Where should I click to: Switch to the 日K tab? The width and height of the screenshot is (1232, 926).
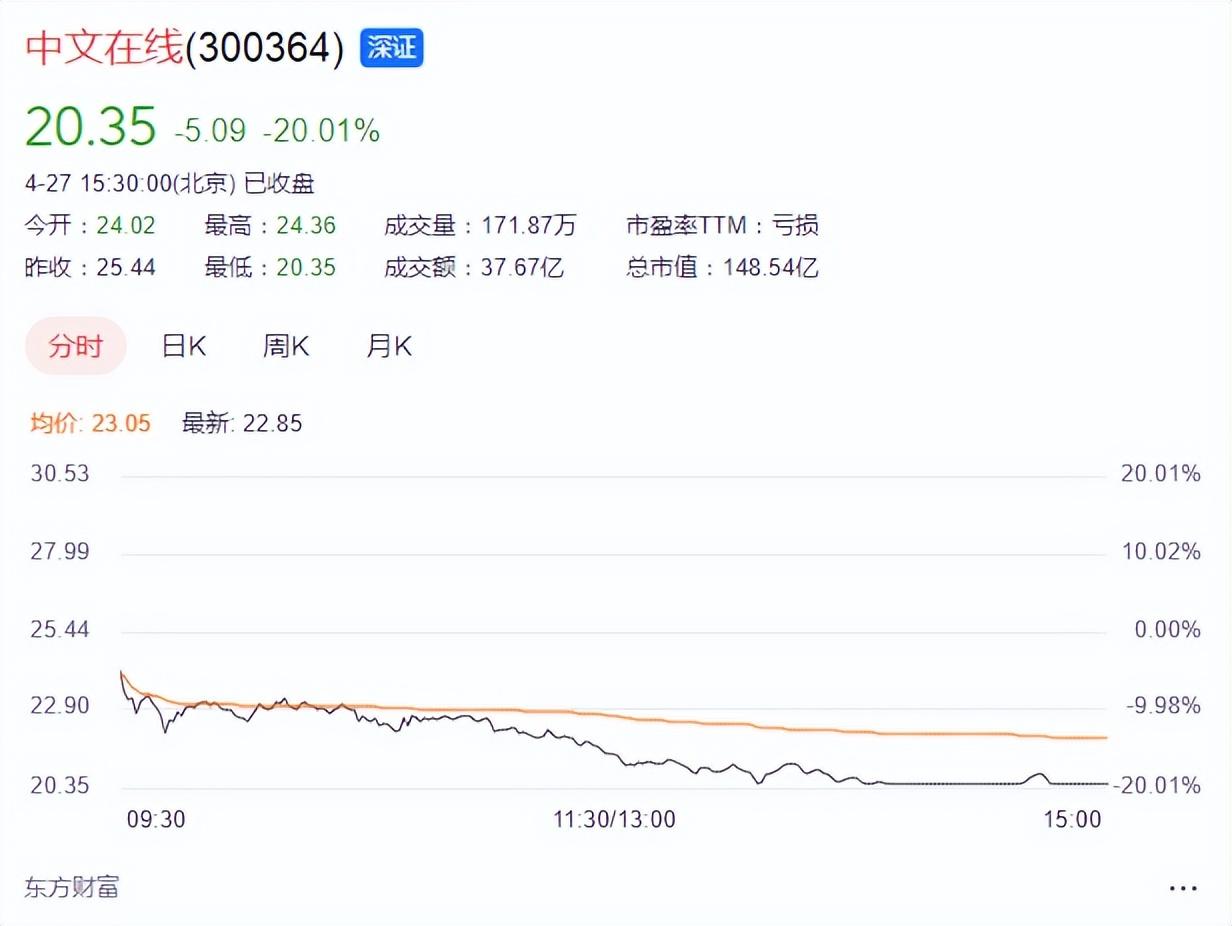click(x=184, y=347)
